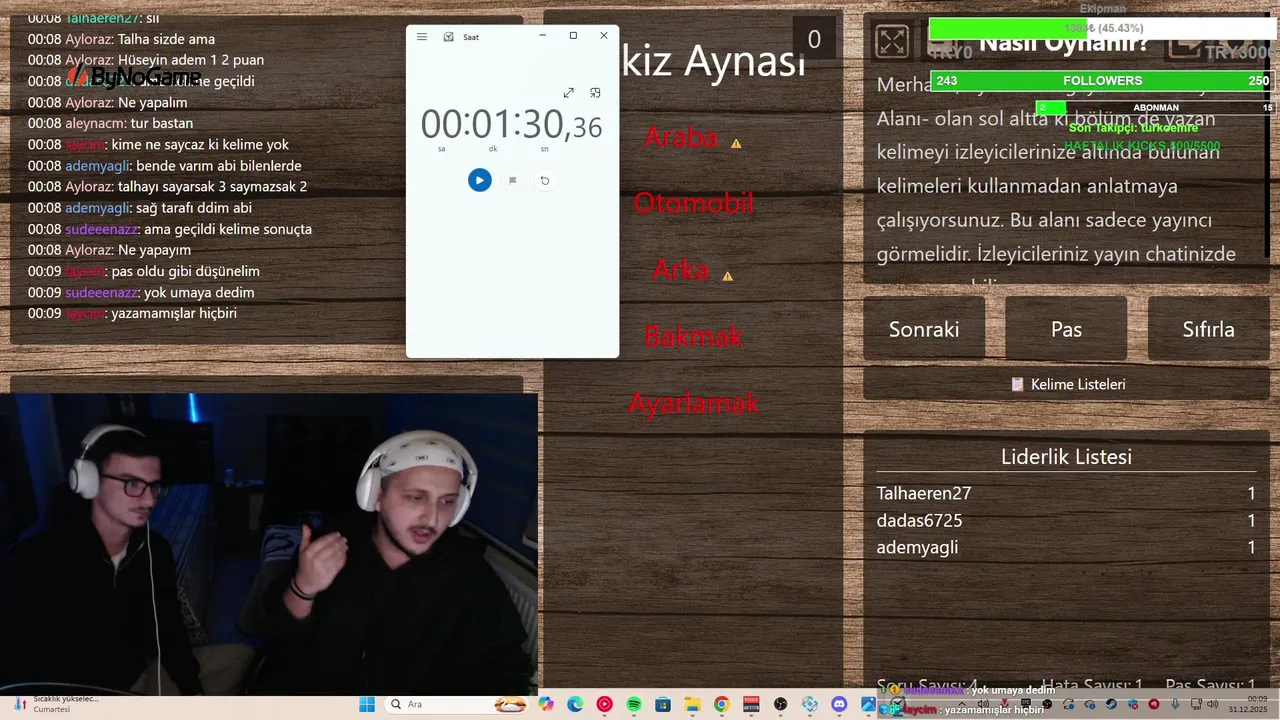Click the taskbar Ara search box
This screenshot has width=1280, height=720.
point(457,704)
